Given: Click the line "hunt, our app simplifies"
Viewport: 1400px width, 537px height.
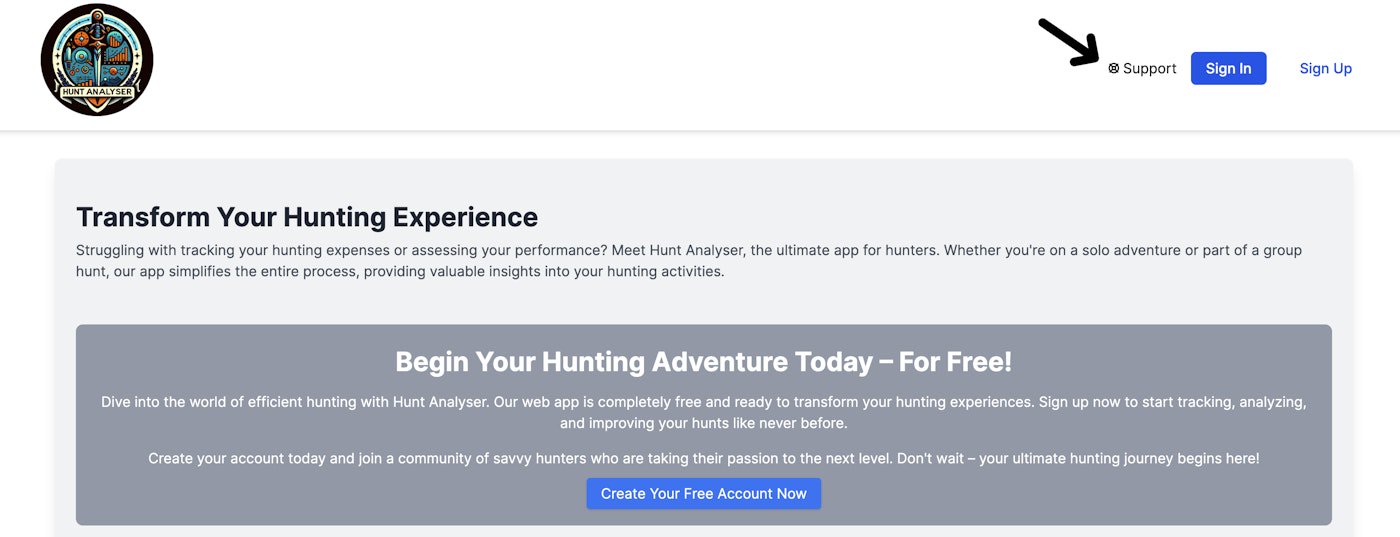Looking at the screenshot, I should pos(400,271).
